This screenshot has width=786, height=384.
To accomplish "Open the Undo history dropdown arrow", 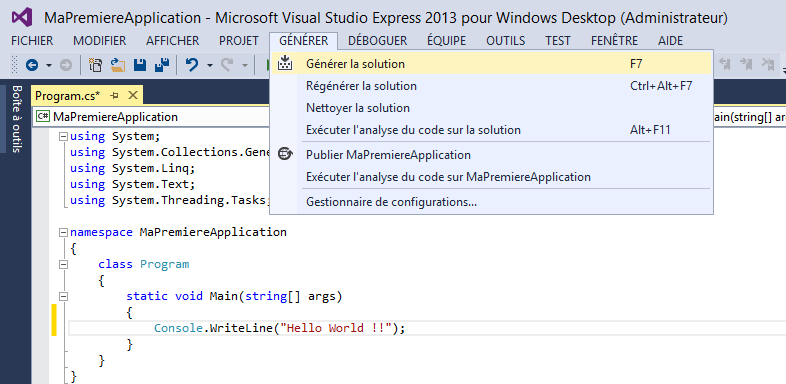I will tap(210, 65).
